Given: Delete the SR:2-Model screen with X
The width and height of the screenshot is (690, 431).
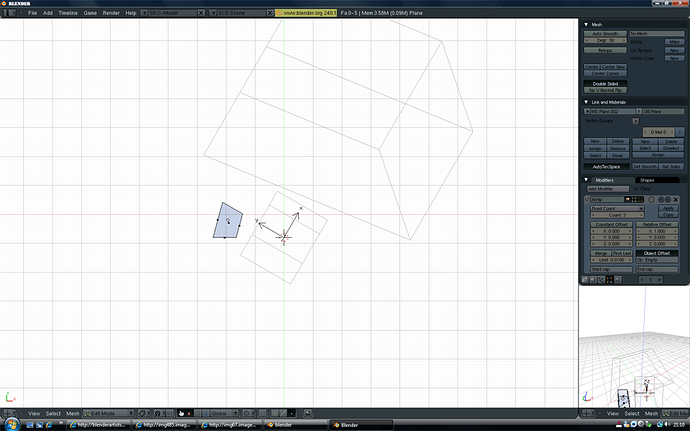Looking at the screenshot, I should click(201, 13).
